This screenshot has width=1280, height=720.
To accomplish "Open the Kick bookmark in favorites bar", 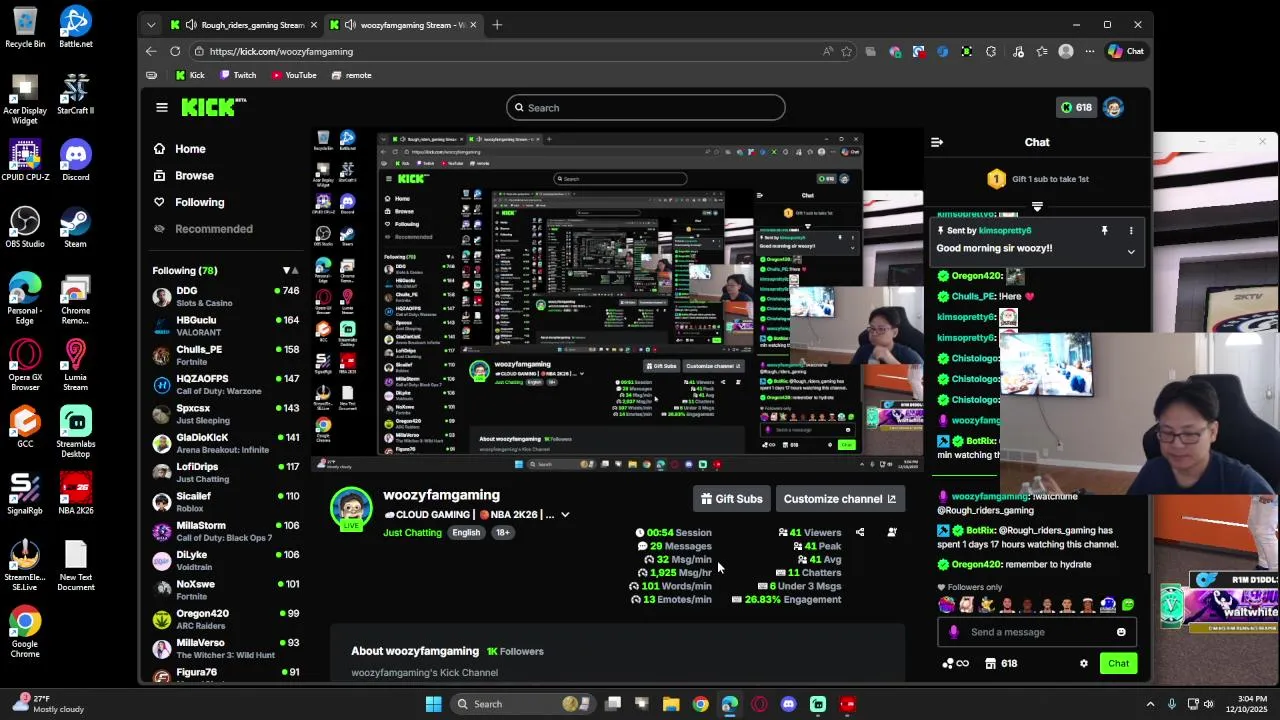I will (189, 75).
